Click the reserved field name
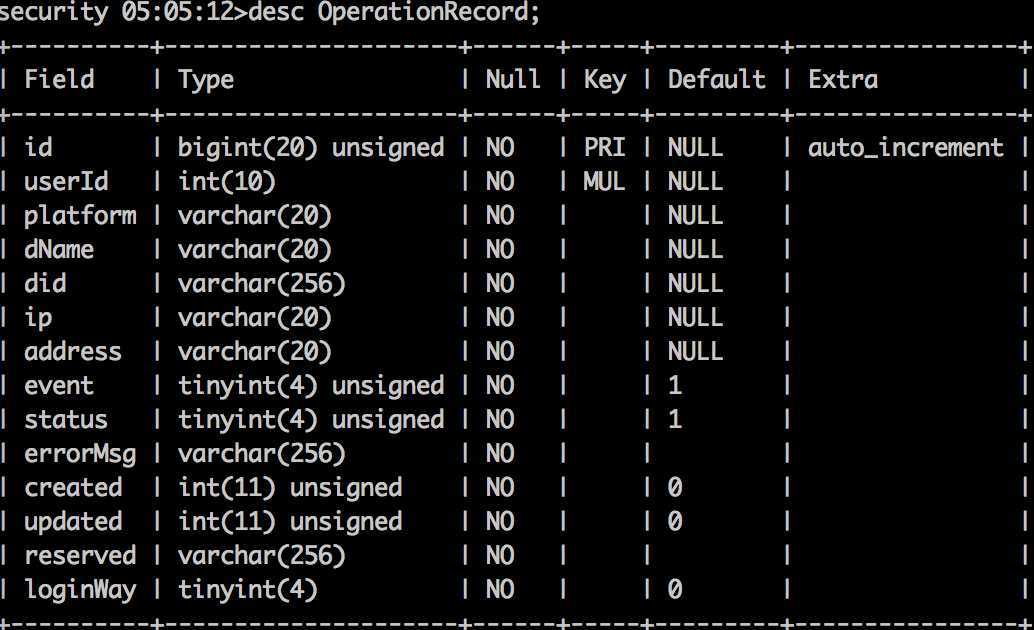 [x=80, y=555]
